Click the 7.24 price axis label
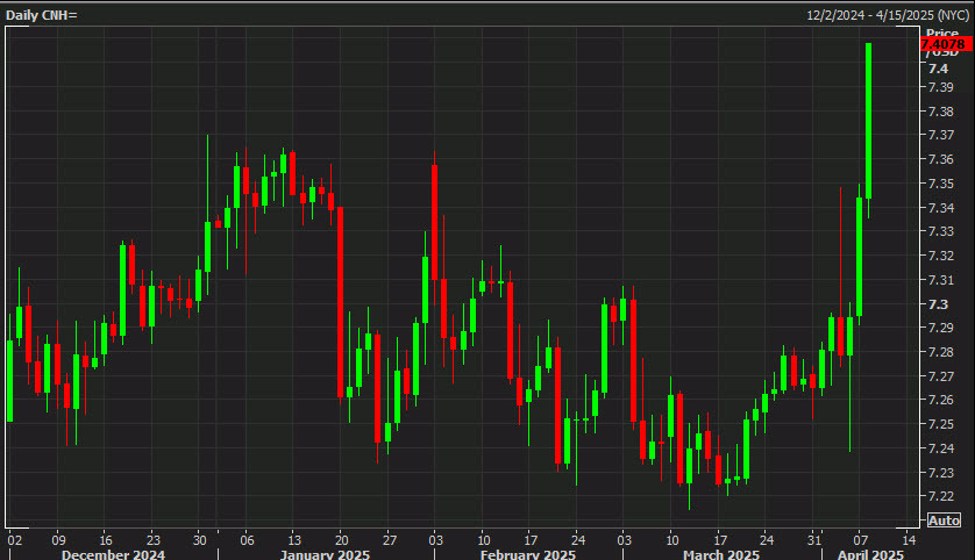975x560 pixels. tap(940, 448)
